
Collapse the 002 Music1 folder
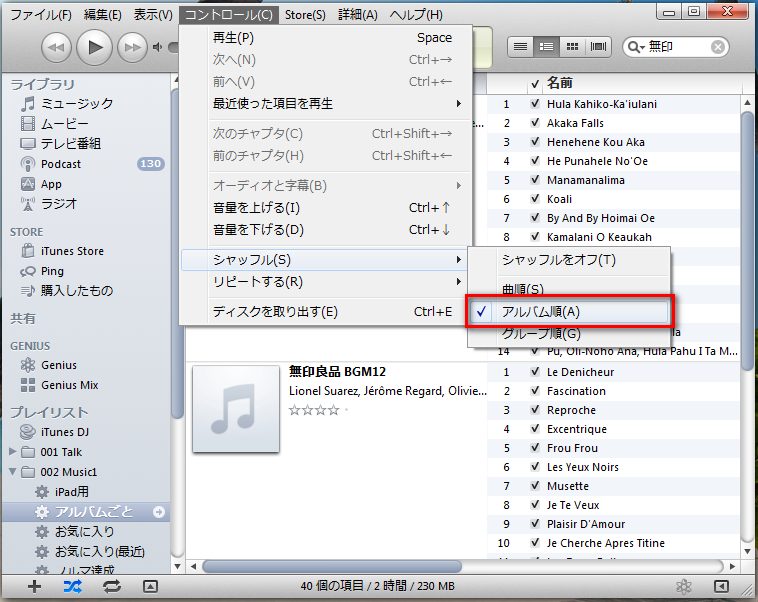pyautogui.click(x=13, y=471)
